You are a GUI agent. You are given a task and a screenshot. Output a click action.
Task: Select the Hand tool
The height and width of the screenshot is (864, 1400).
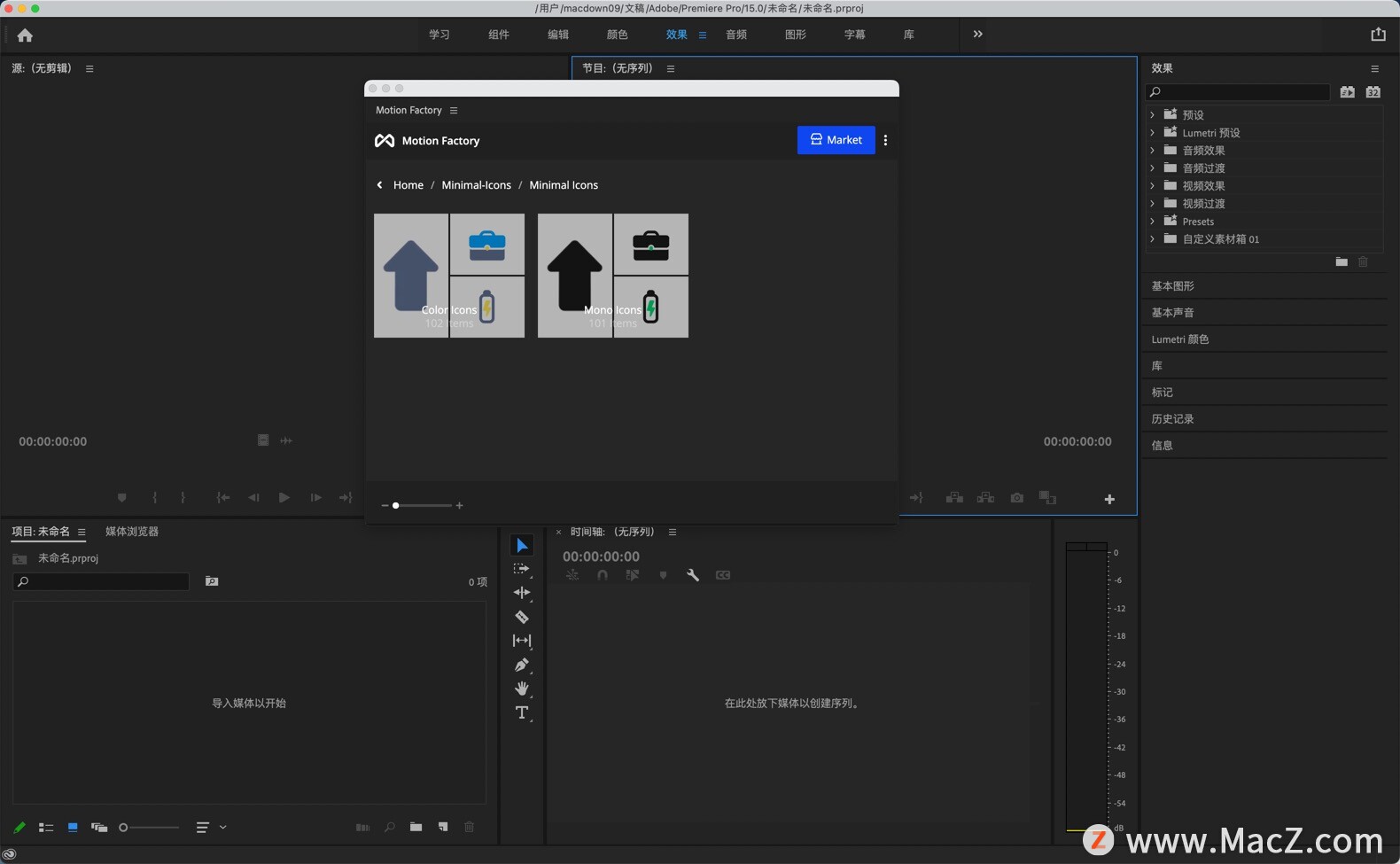pos(521,689)
